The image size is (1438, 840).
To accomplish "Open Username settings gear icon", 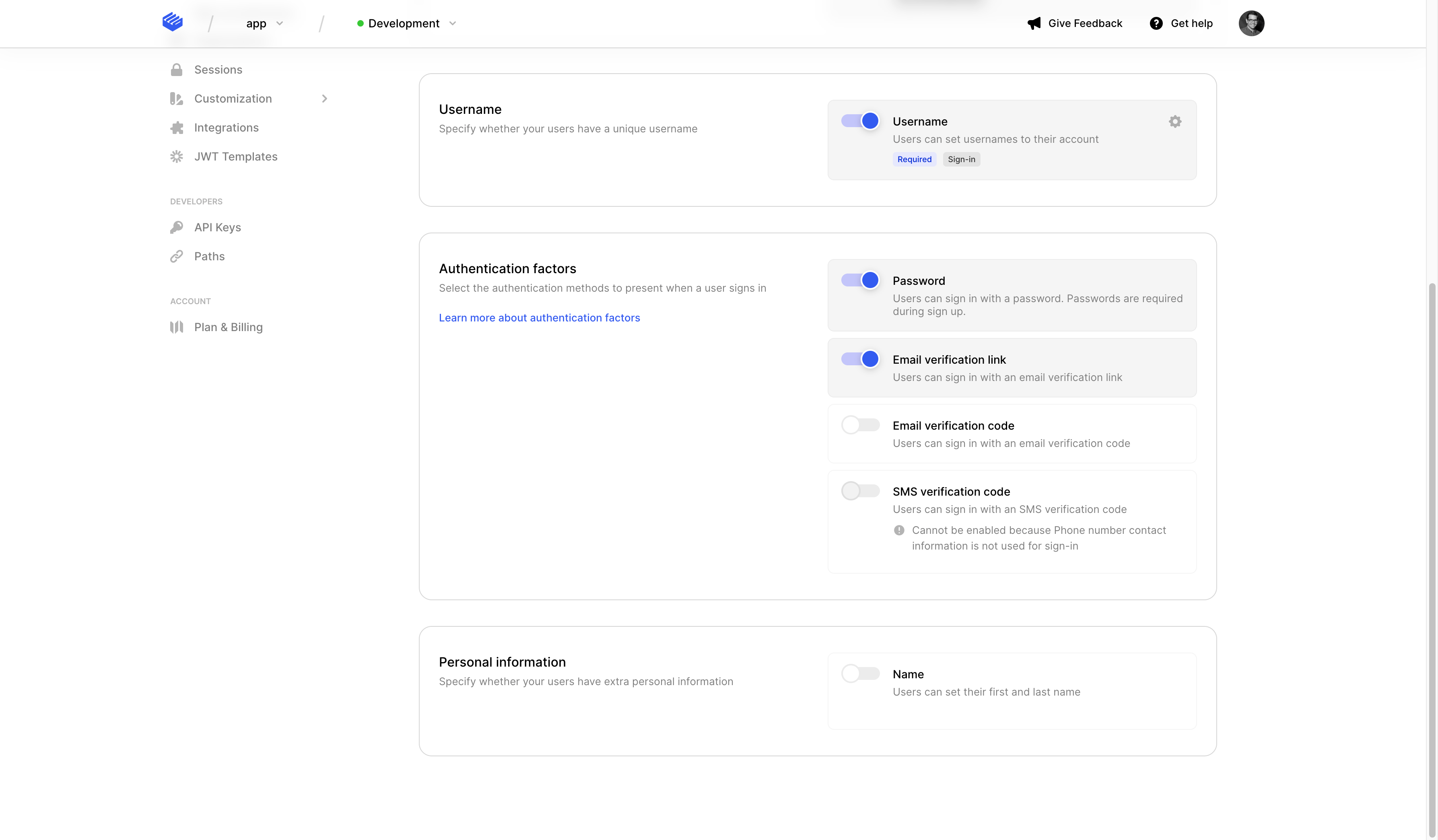I will 1174,121.
